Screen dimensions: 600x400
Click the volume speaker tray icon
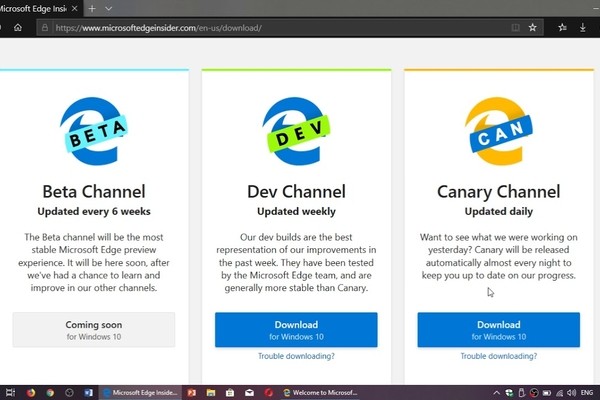[571, 393]
